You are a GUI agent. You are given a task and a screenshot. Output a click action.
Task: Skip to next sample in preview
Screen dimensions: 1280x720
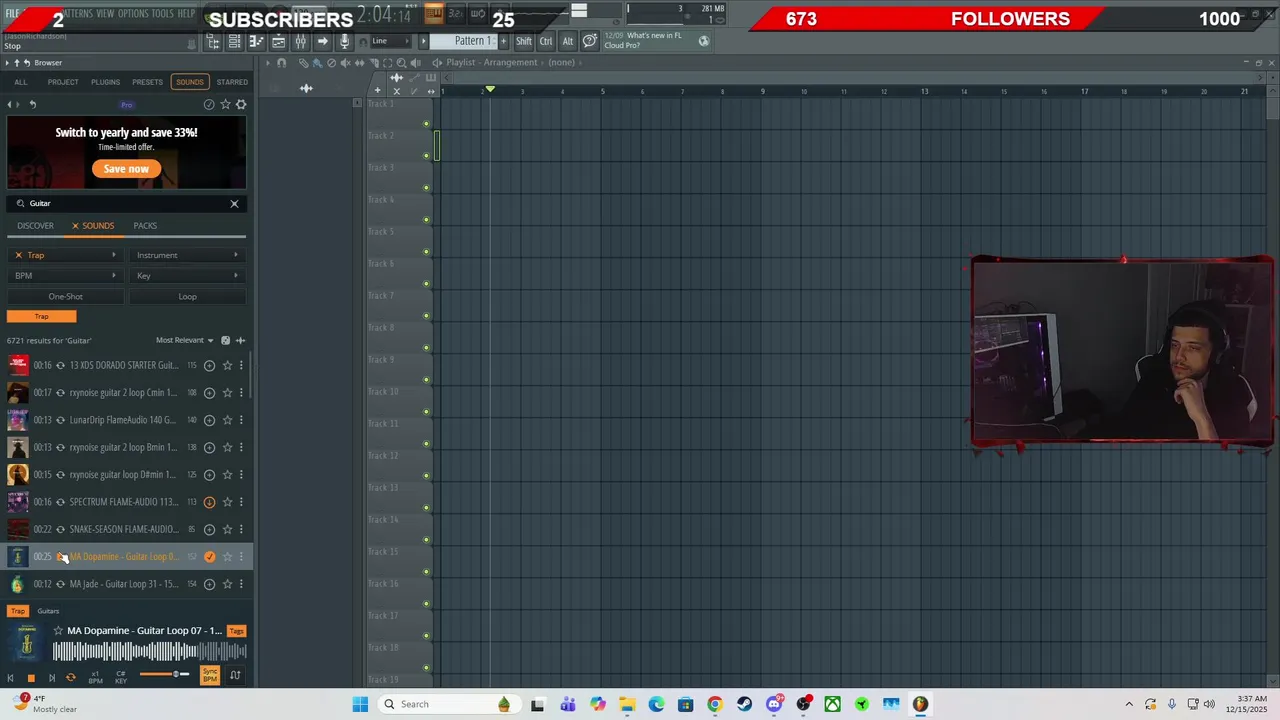(x=51, y=678)
